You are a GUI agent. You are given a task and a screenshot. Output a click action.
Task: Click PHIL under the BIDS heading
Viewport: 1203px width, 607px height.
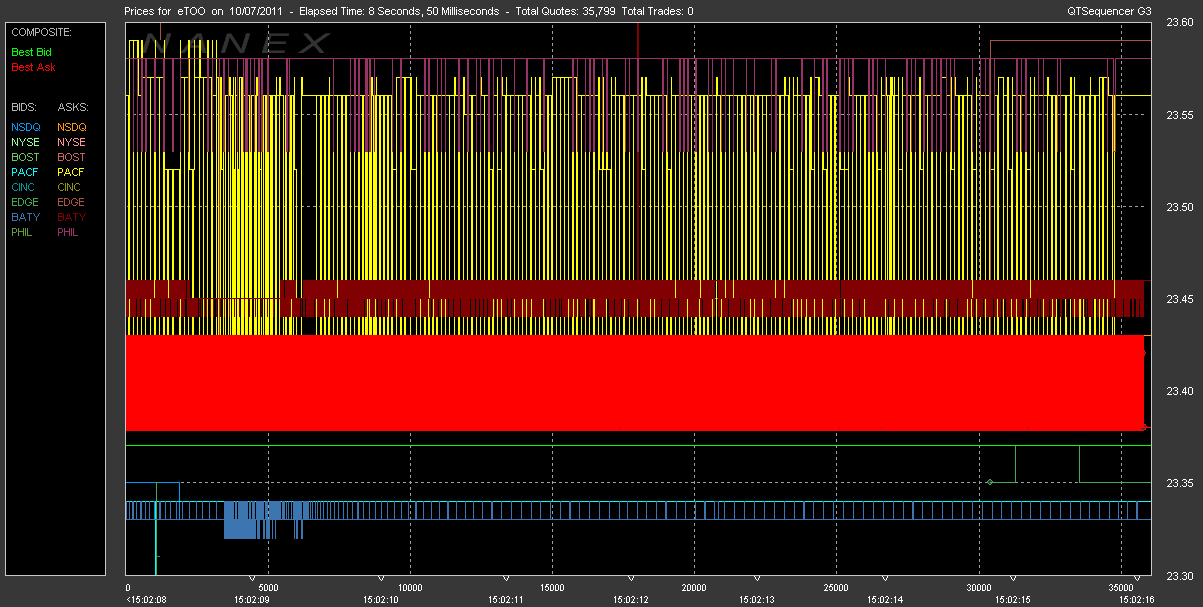pos(24,232)
